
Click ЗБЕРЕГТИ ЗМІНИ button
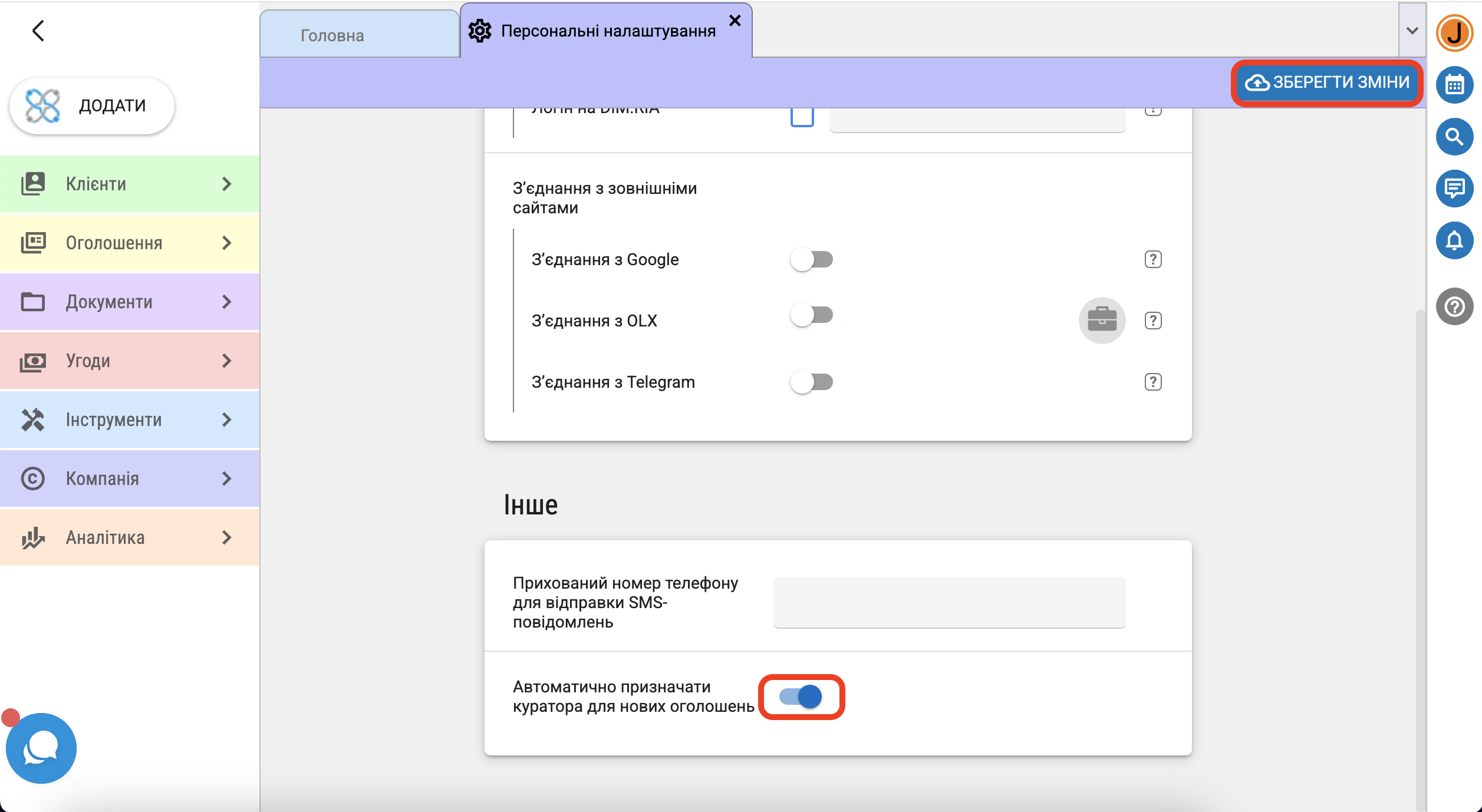(x=1326, y=82)
